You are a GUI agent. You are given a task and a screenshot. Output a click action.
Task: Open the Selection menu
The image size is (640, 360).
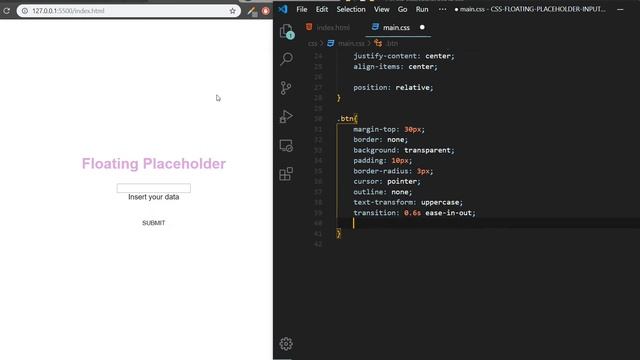tap(351, 9)
